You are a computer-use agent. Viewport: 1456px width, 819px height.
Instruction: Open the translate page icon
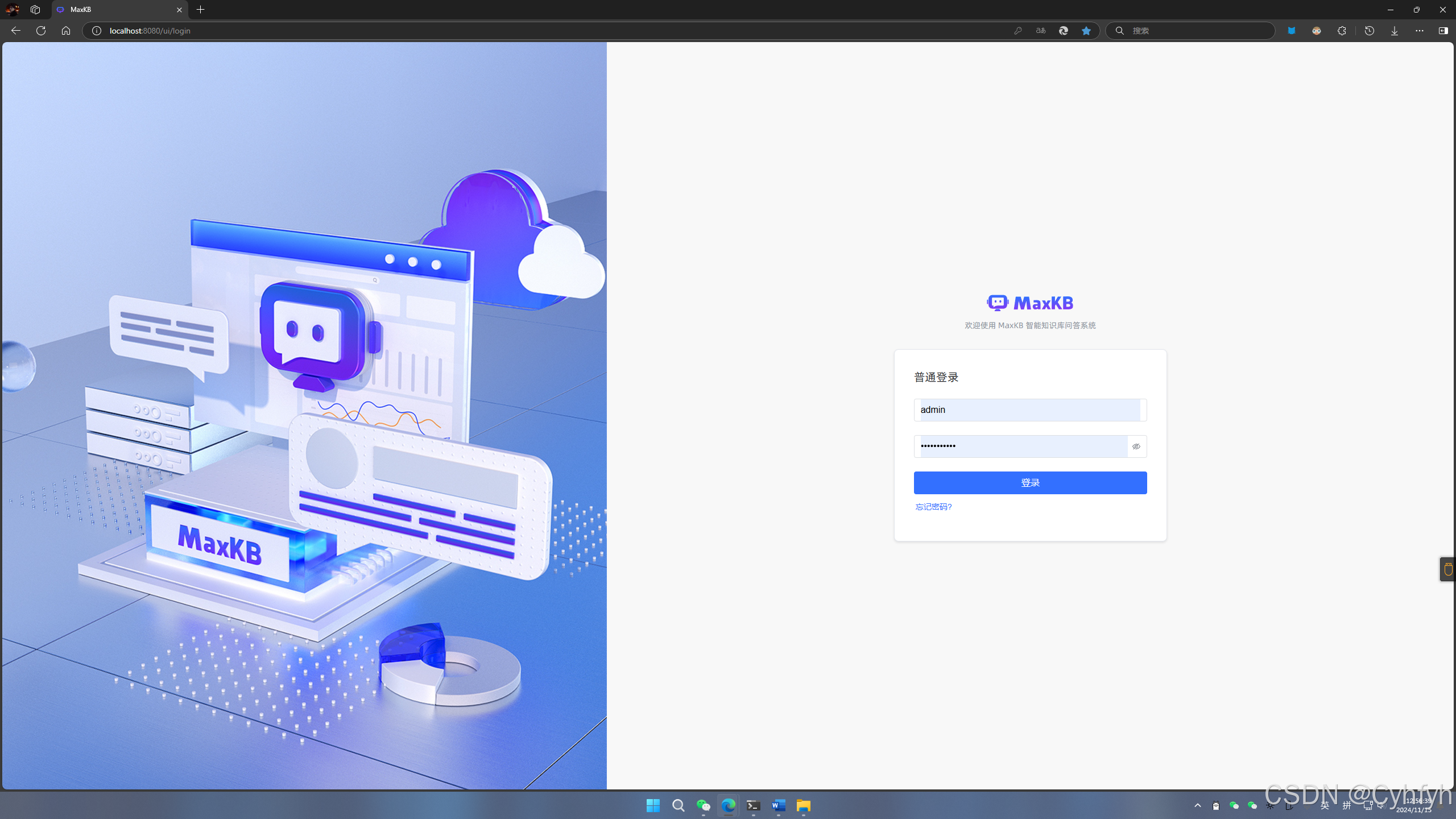[1041, 31]
